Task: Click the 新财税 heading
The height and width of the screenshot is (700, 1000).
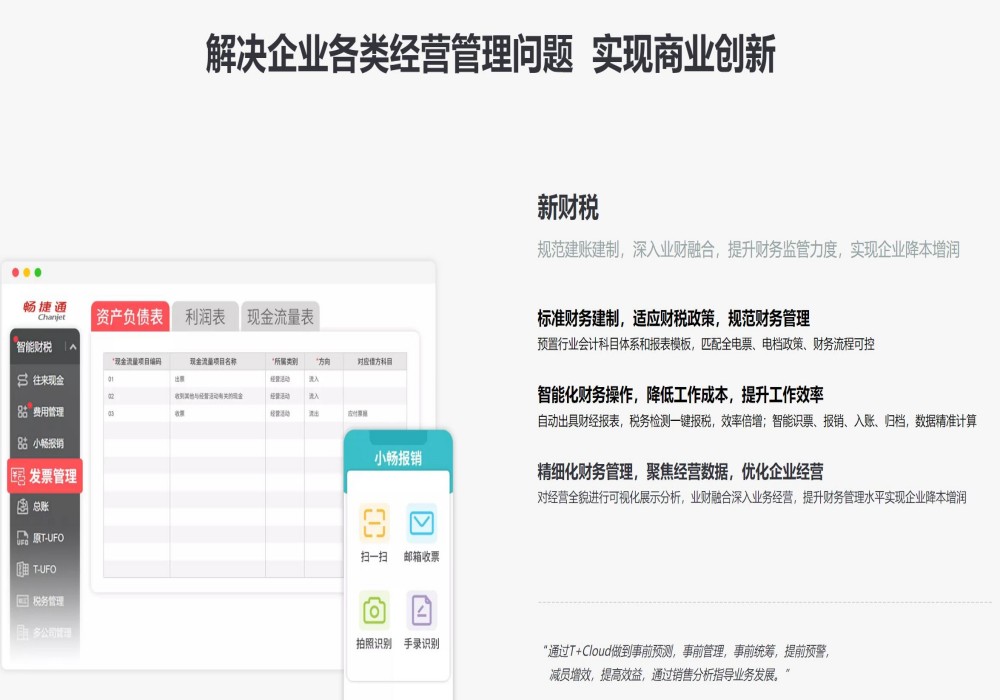Action: click(x=567, y=208)
